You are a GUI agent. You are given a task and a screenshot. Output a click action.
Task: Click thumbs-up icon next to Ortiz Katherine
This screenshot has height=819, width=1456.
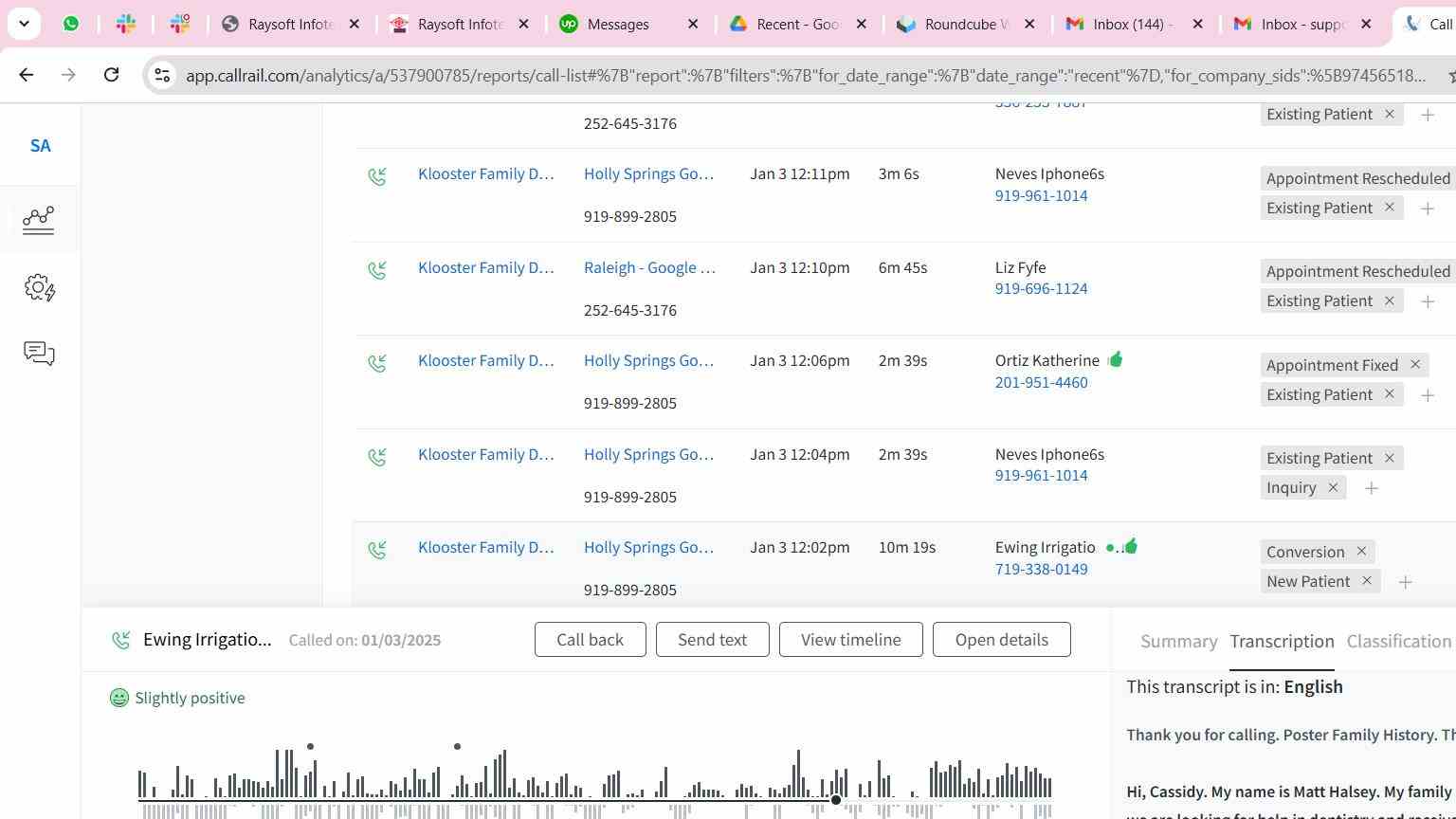[x=1115, y=359]
